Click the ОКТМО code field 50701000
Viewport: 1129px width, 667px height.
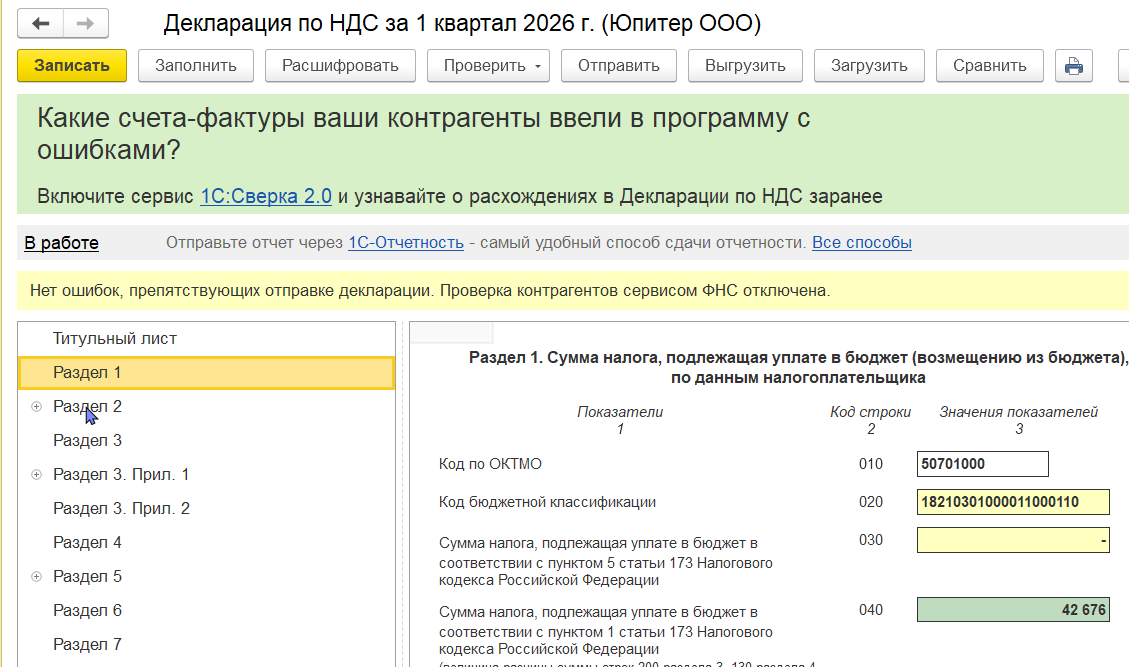[983, 464]
